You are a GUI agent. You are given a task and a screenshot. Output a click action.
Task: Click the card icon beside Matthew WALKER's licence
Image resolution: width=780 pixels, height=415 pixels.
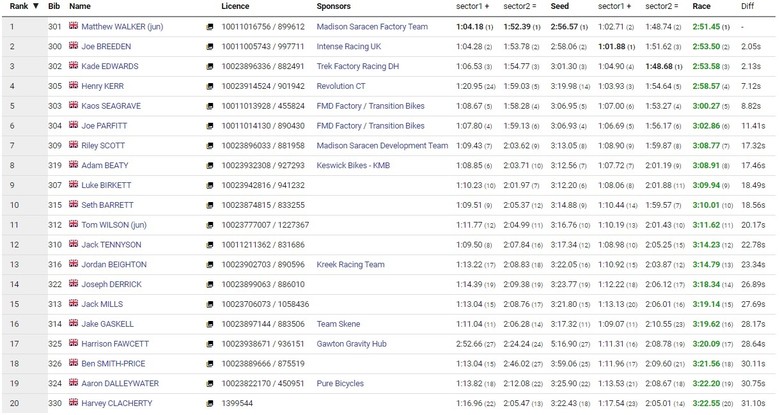pos(210,26)
